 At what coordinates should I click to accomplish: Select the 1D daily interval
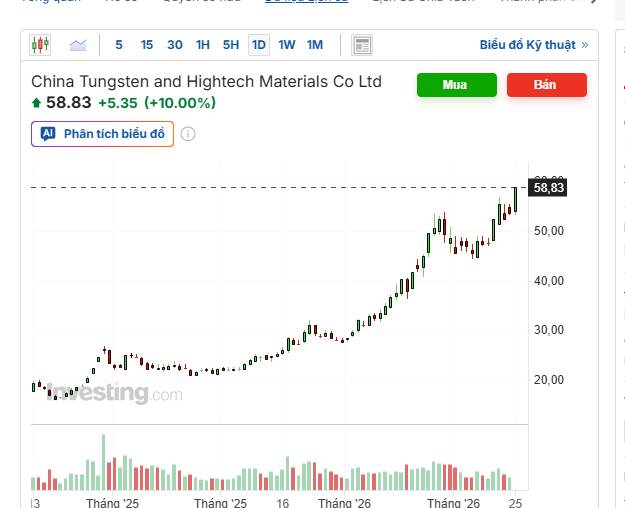coord(259,45)
